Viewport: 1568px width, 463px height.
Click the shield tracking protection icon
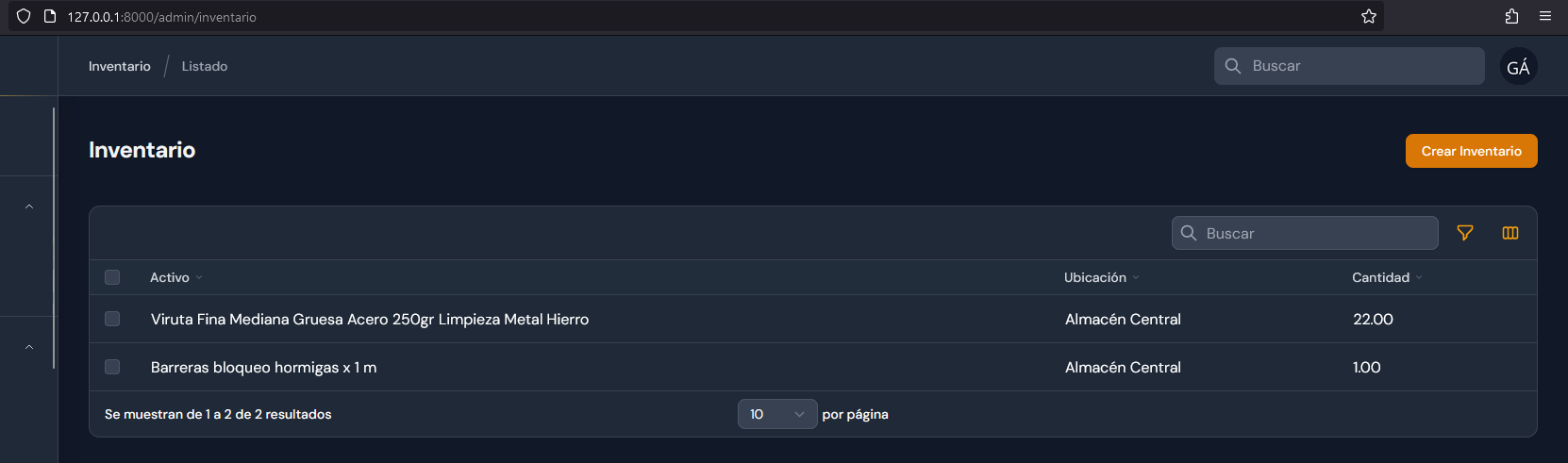point(24,16)
